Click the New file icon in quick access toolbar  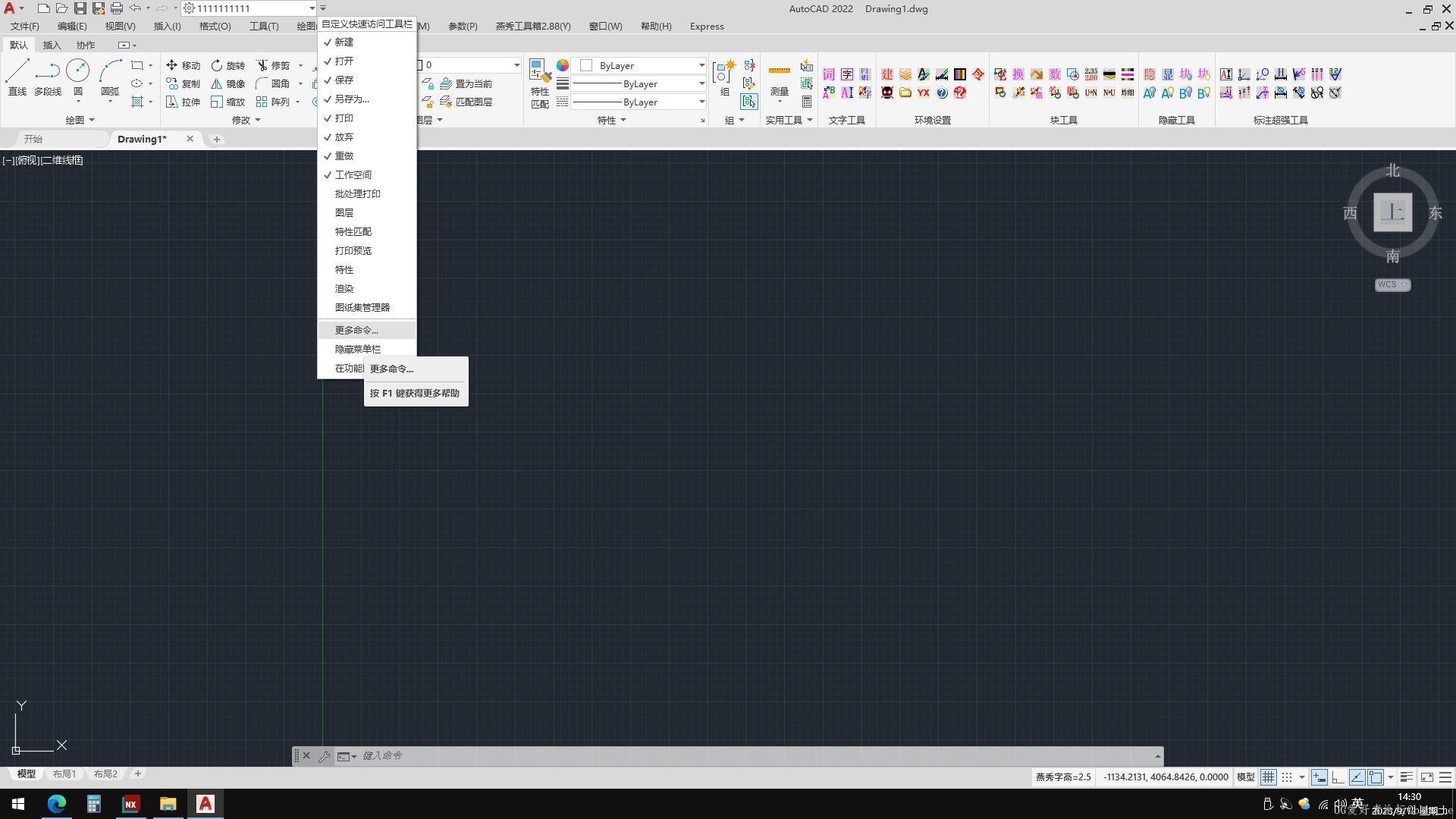pos(44,8)
